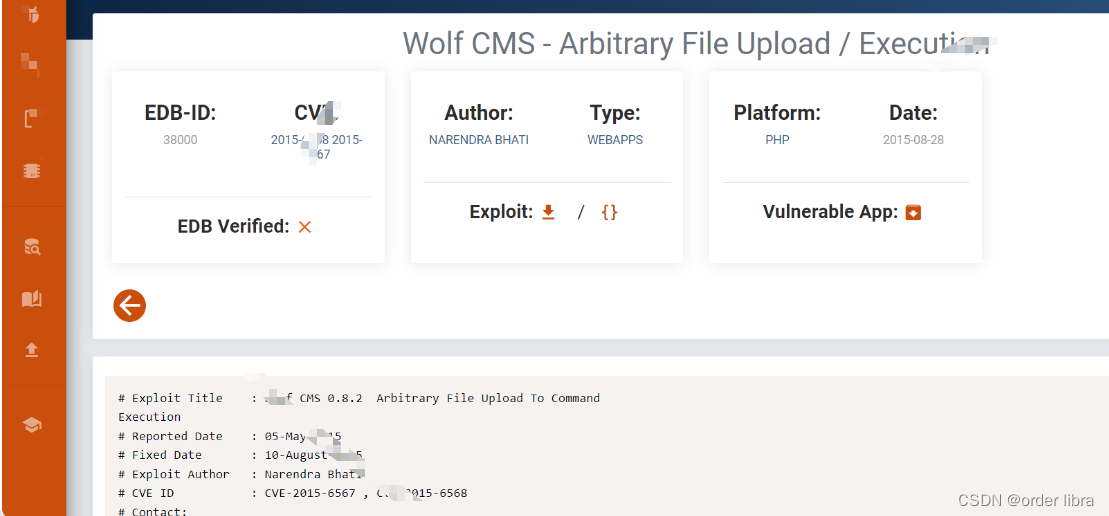
Task: Open Search EDB database icon in sidebar
Action: pos(32,246)
